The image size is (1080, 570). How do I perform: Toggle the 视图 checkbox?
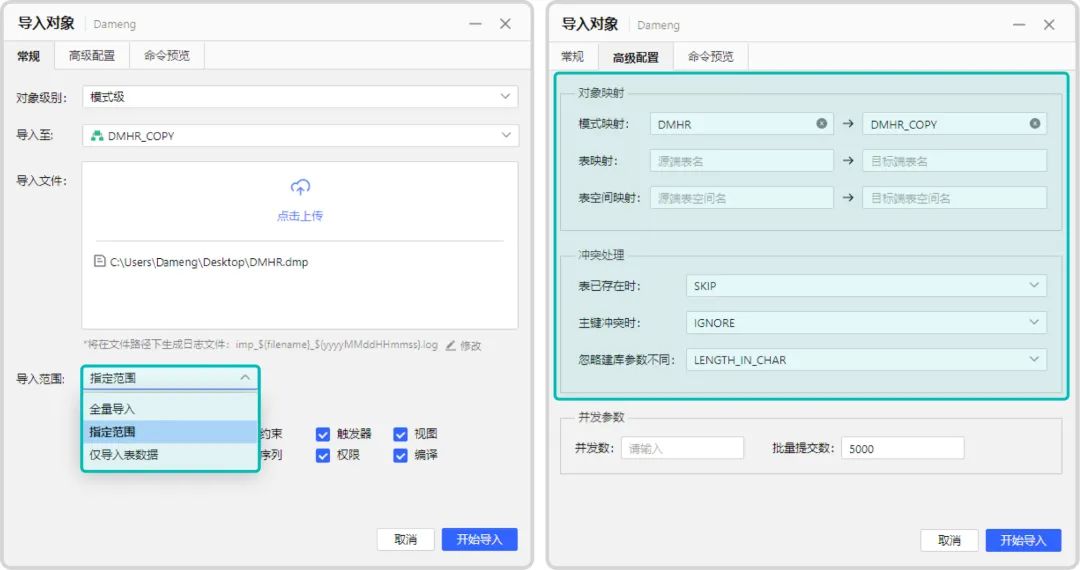(x=400, y=434)
